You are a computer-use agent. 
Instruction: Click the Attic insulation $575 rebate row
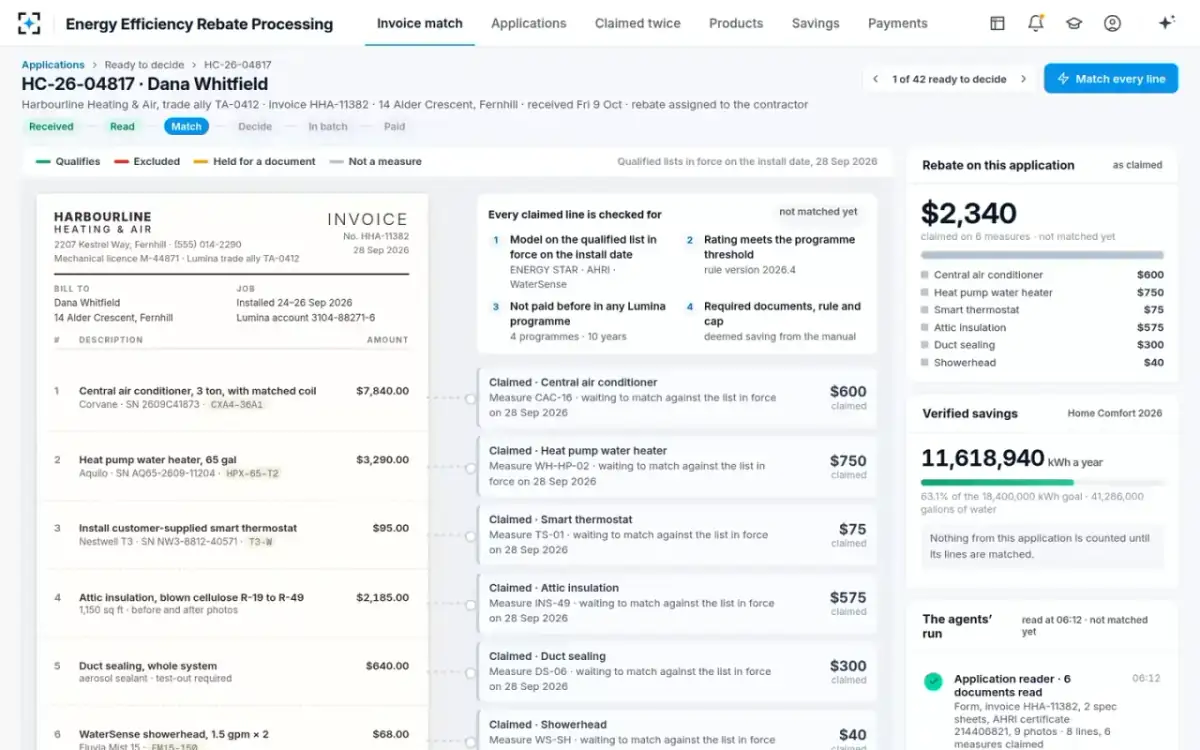1042,328
